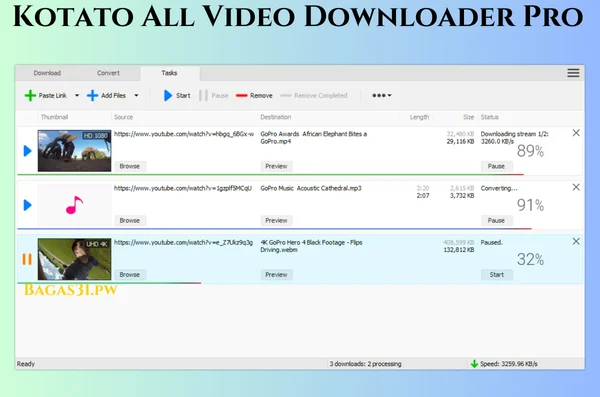Click the Pause bars icon in toolbar
Image resolution: width=600 pixels, height=397 pixels.
203,95
